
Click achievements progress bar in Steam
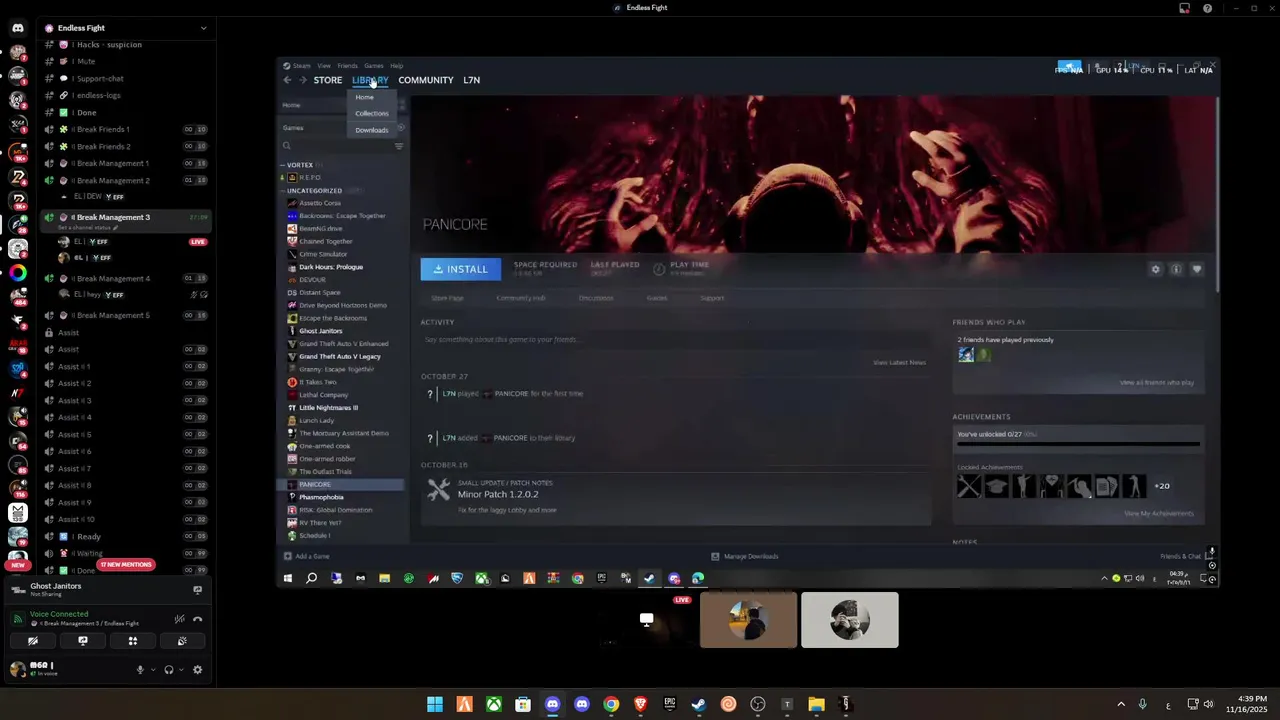(x=1078, y=444)
